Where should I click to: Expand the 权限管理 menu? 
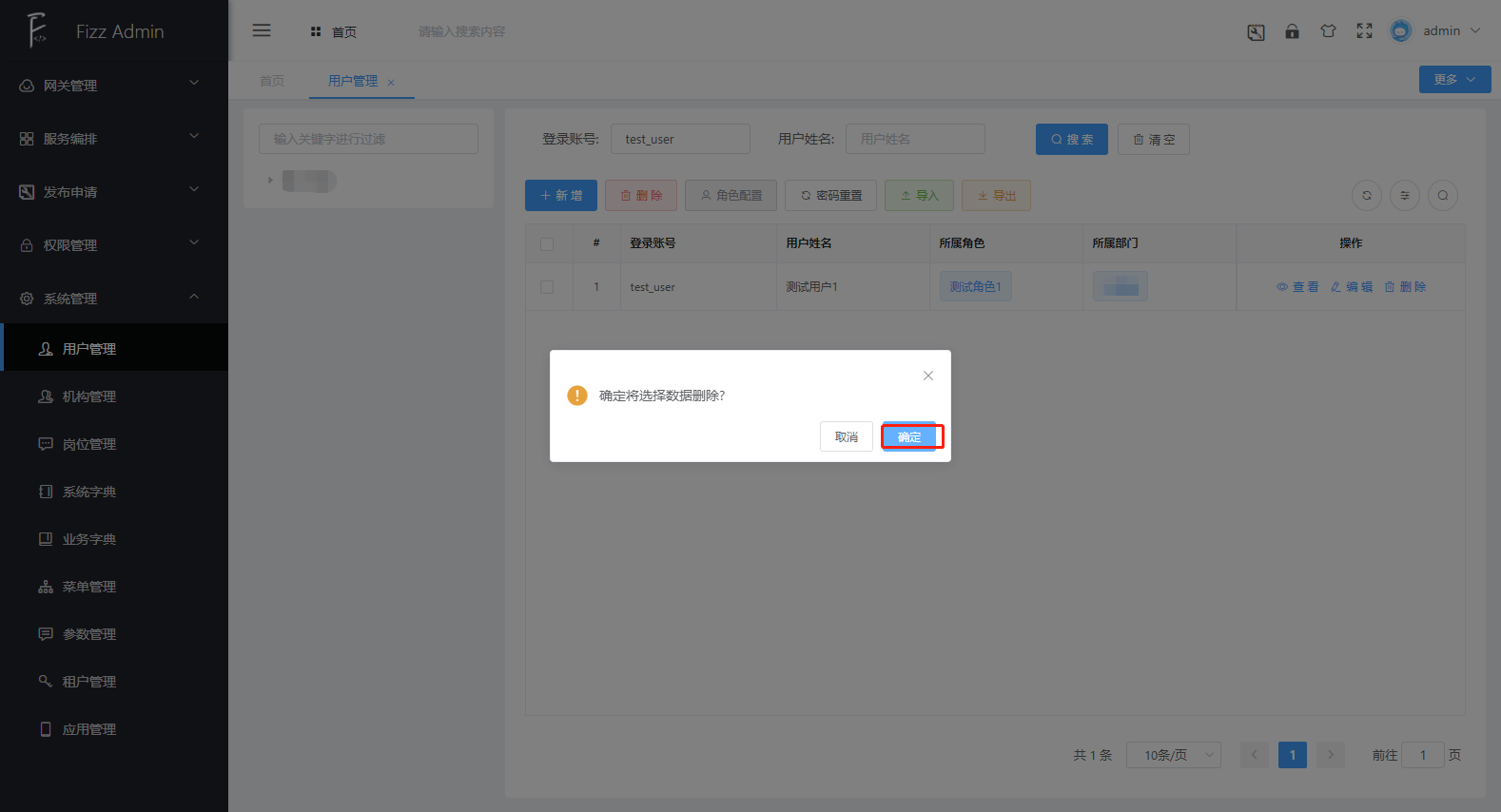pos(114,245)
